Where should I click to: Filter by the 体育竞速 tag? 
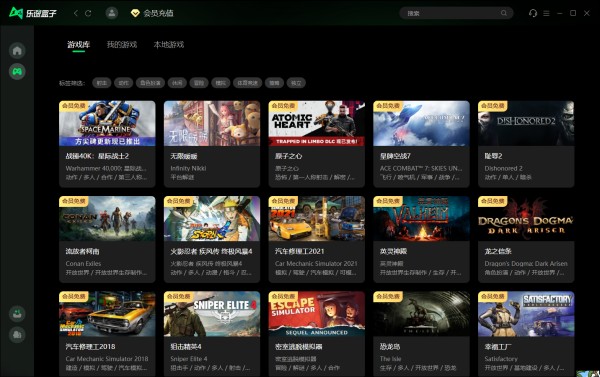[248, 83]
